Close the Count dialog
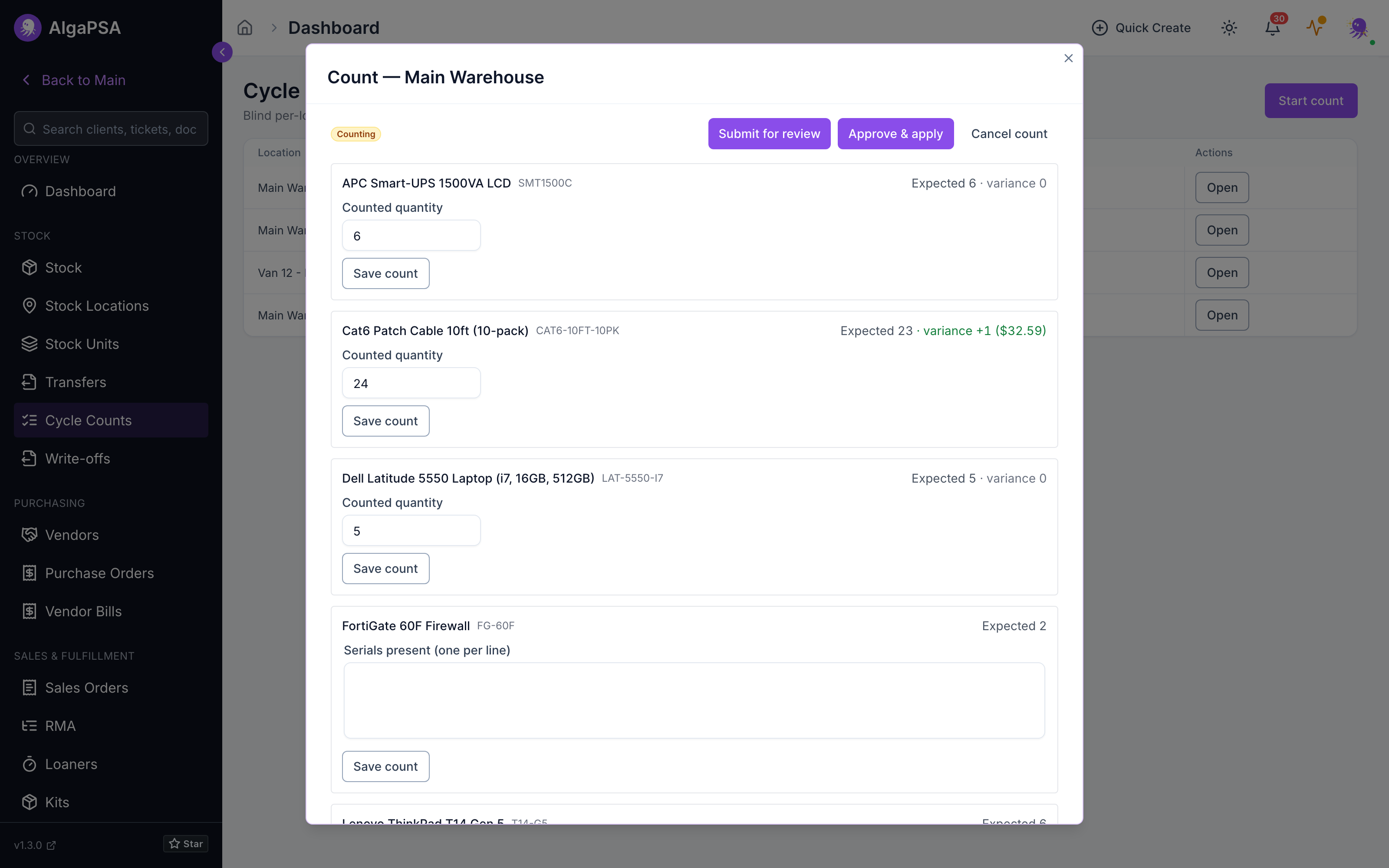Viewport: 1389px width, 868px height. (1068, 58)
